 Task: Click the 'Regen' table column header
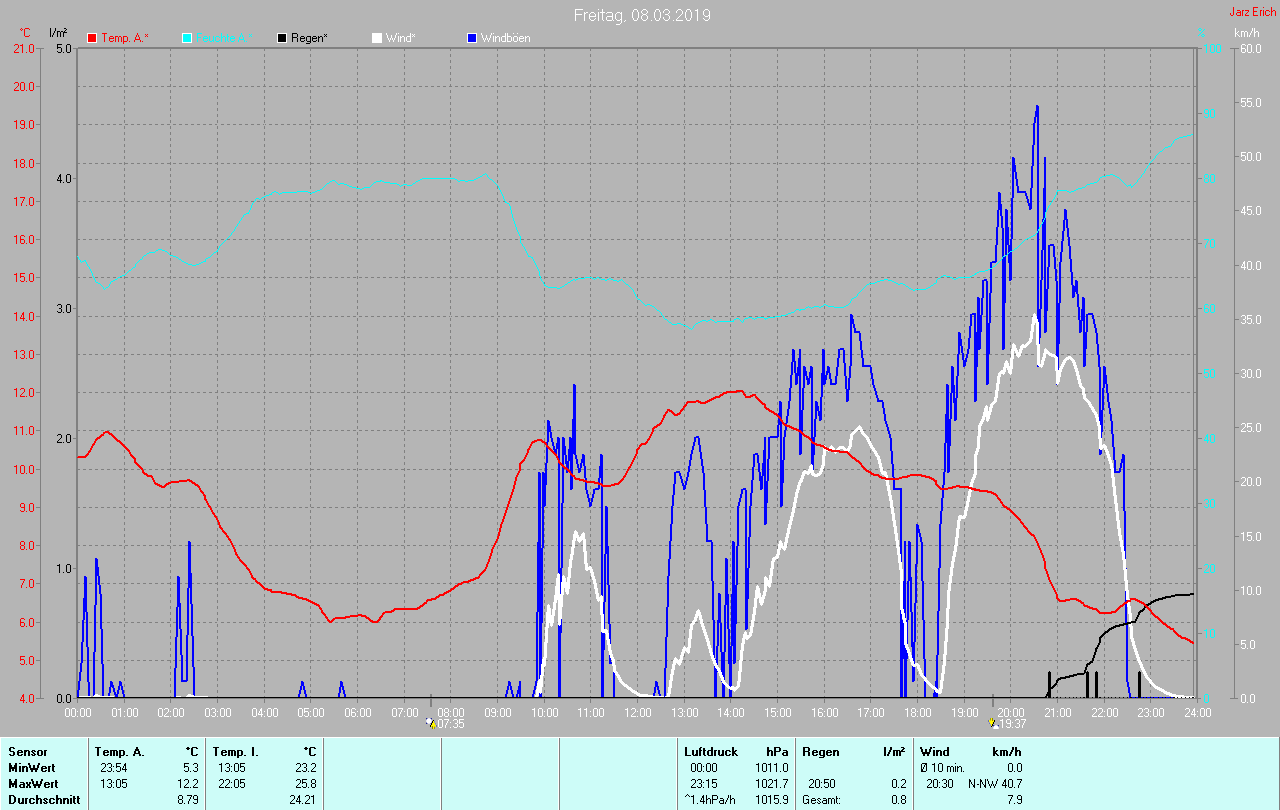[x=820, y=752]
